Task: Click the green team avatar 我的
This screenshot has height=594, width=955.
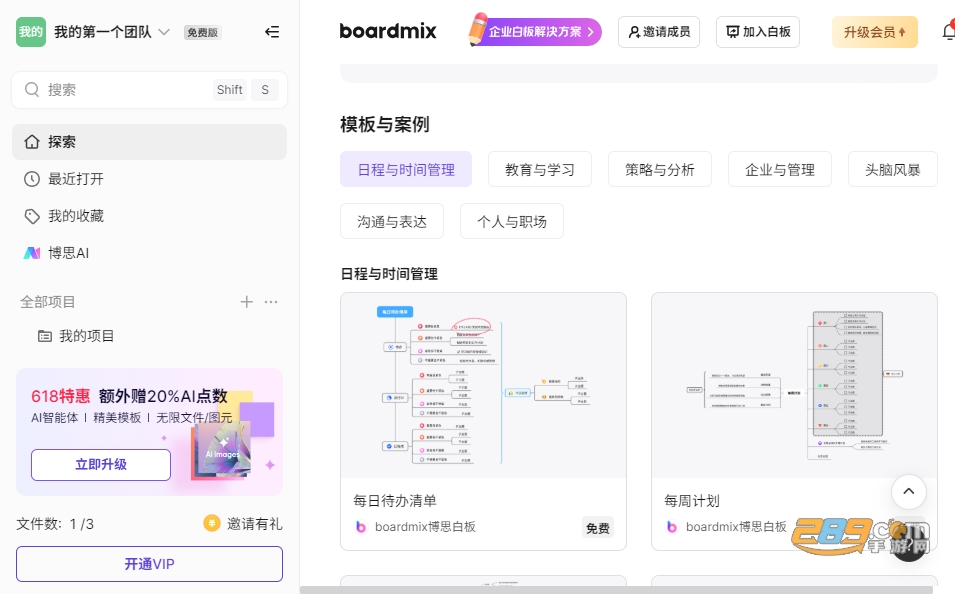Action: [30, 32]
